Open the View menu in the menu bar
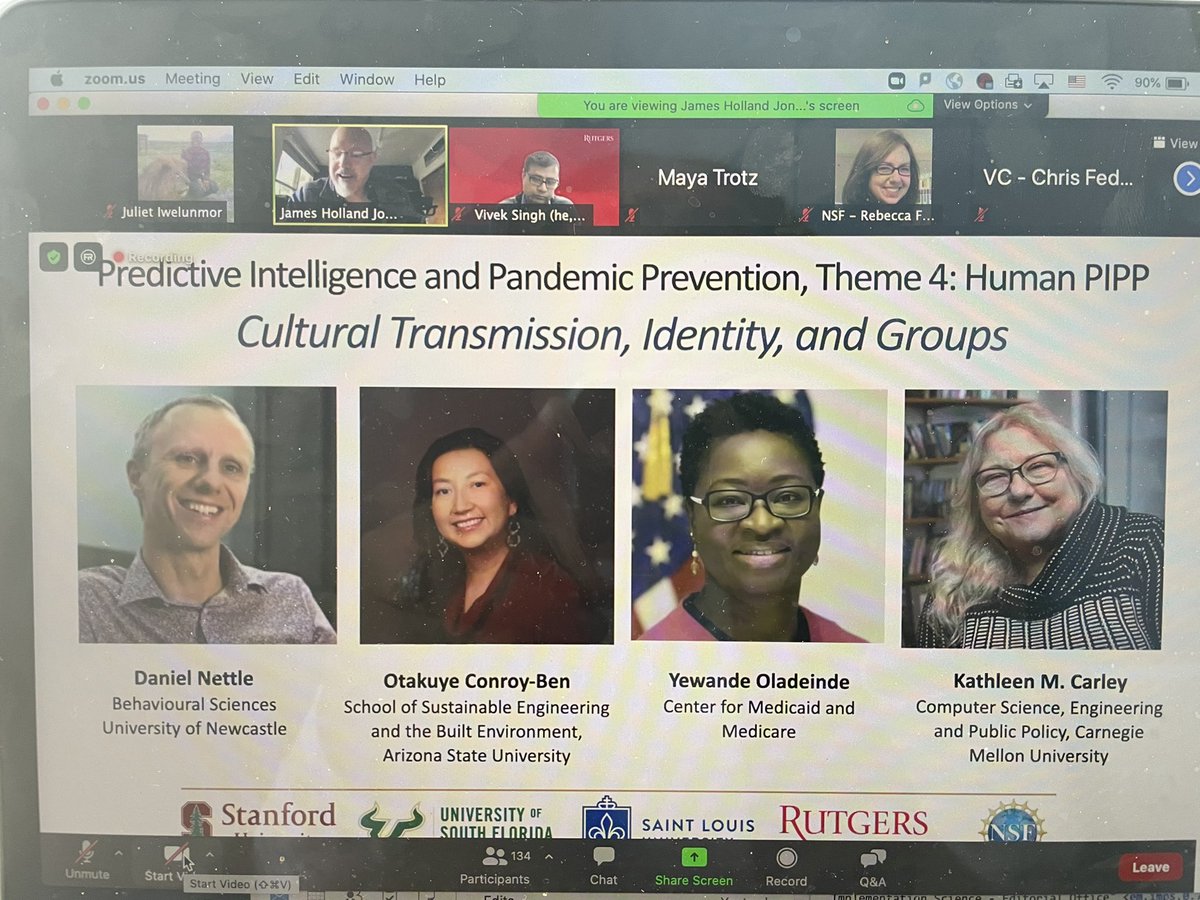The height and width of the screenshot is (900, 1200). 257,79
